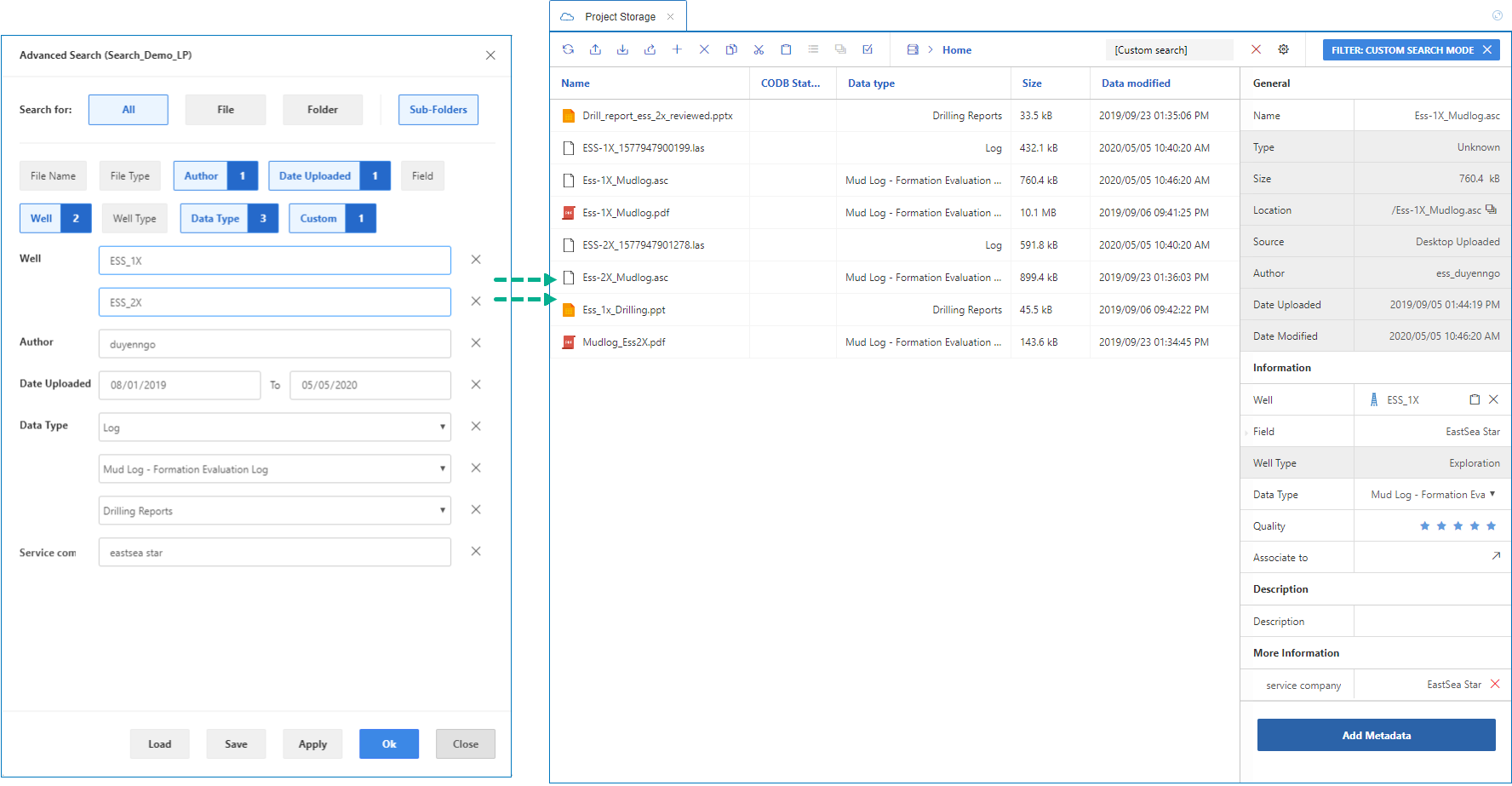Click the download icon in the toolbar
Screen dimensions: 1512x786
(622, 49)
